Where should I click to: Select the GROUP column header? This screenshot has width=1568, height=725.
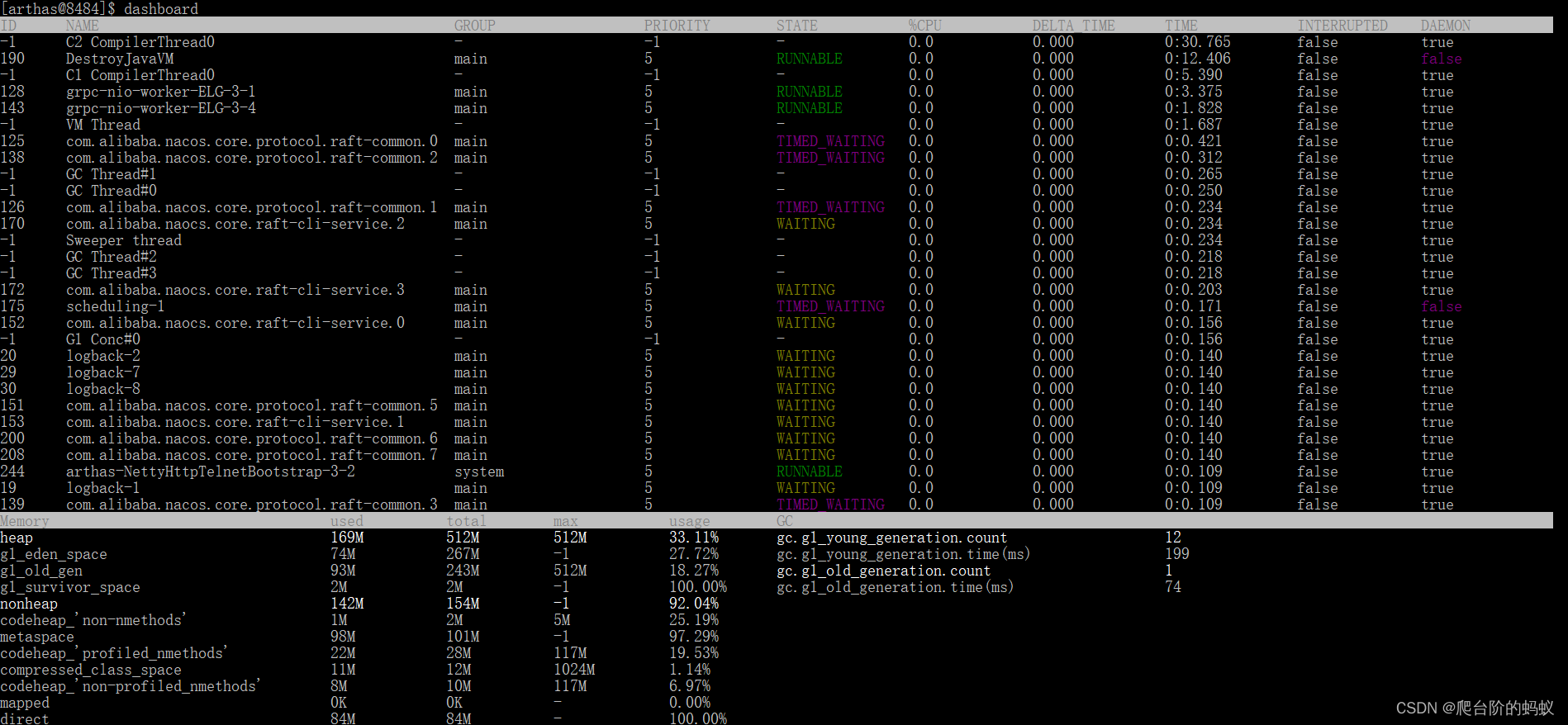tap(475, 26)
